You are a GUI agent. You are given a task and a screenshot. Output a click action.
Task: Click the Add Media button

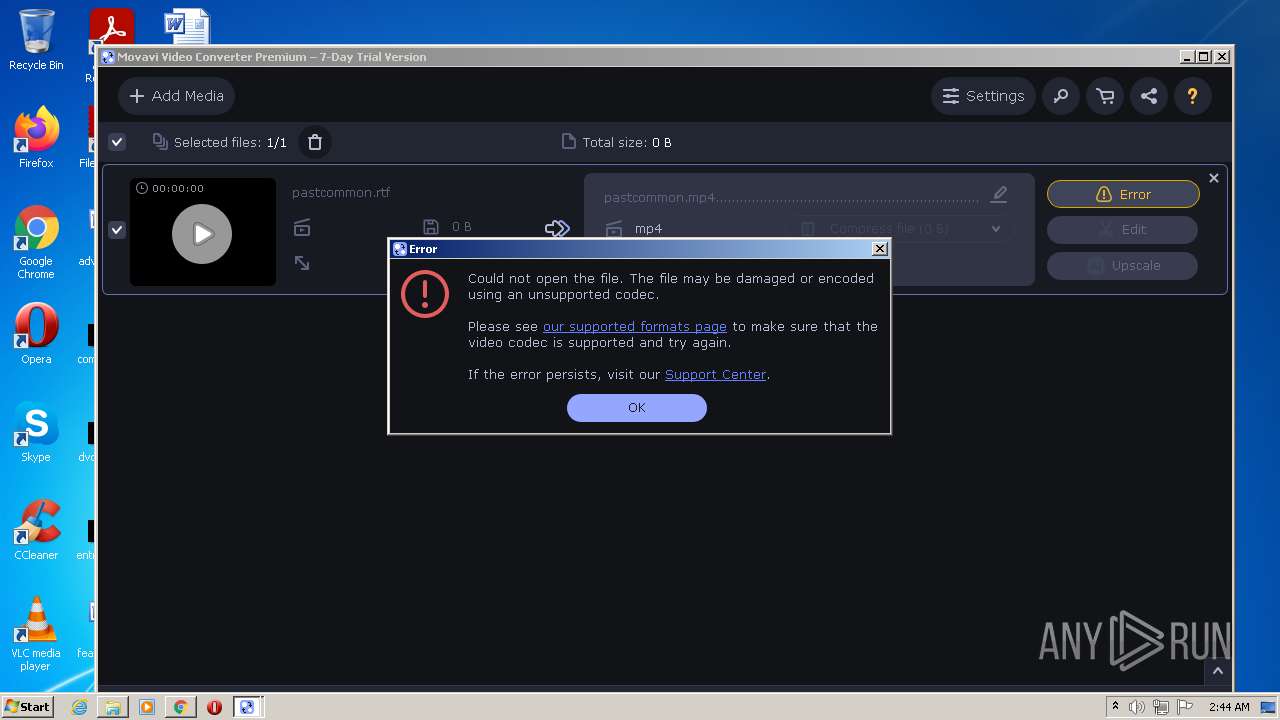177,96
